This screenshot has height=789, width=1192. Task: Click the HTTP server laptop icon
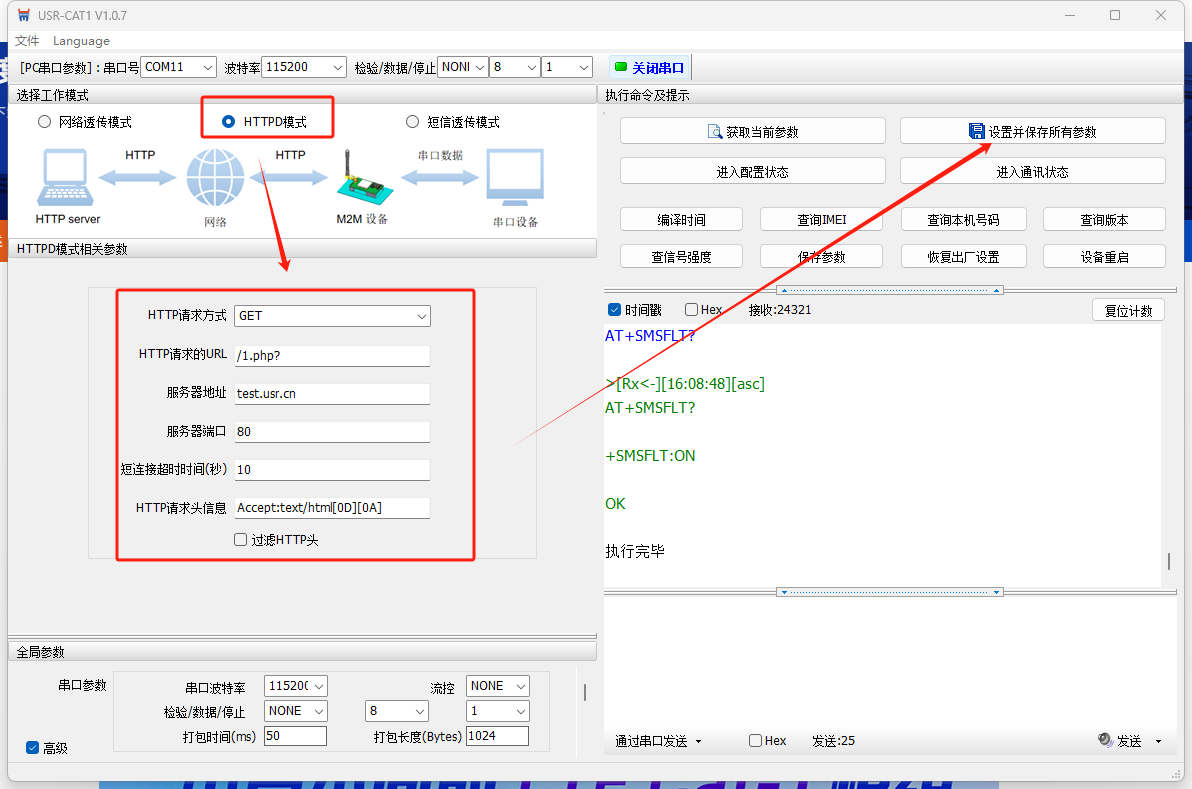click(x=65, y=177)
